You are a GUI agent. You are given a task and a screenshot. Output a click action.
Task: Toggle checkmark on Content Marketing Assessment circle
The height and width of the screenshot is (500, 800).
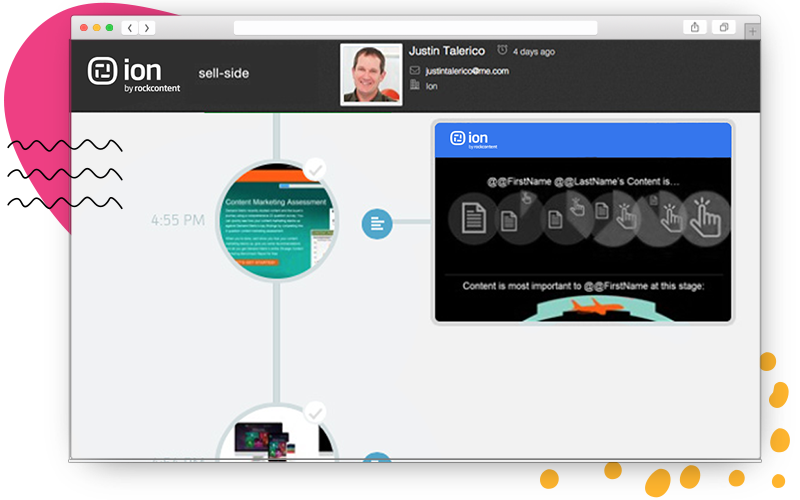(316, 170)
